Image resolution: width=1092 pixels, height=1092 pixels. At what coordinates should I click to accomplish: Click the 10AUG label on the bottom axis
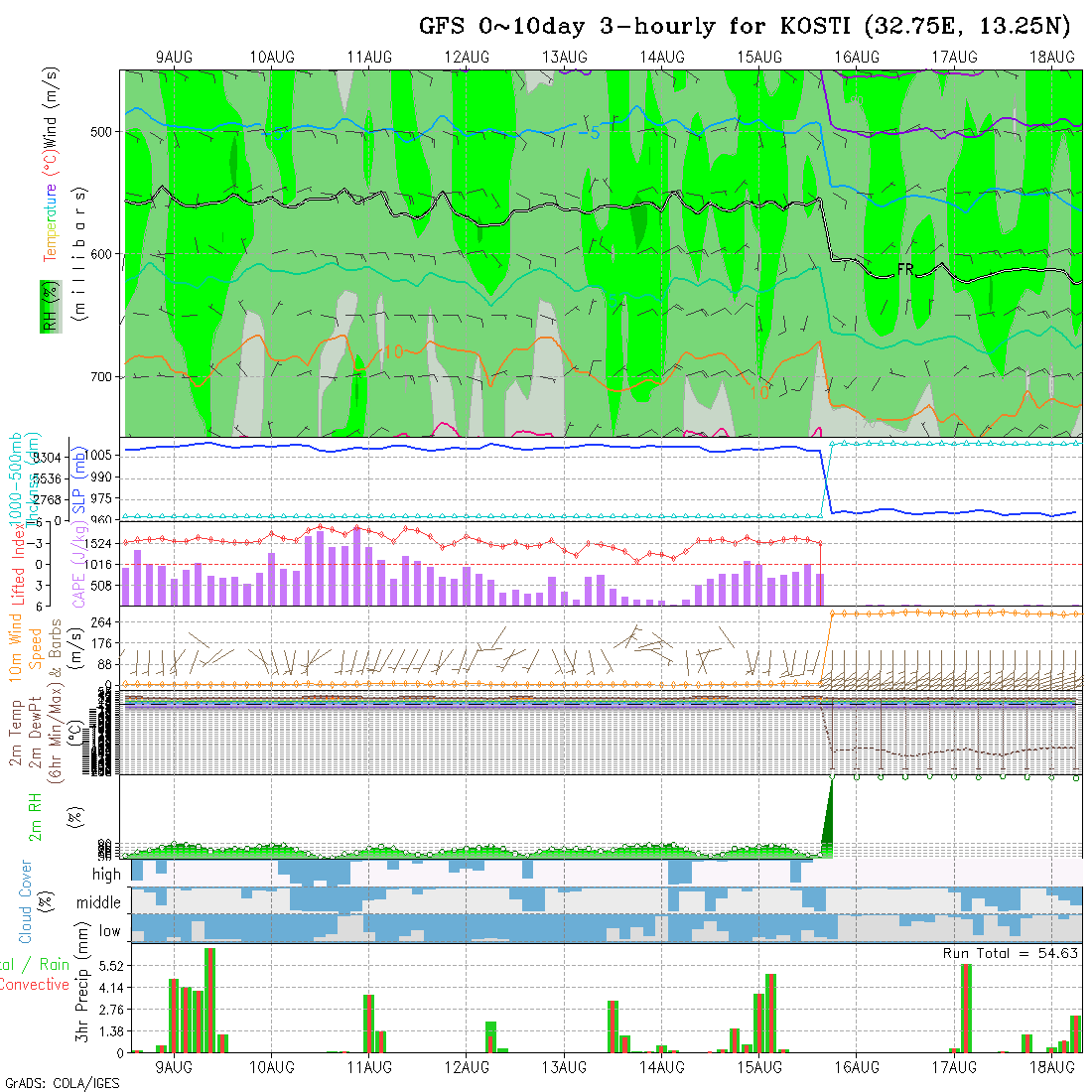pos(272,1067)
